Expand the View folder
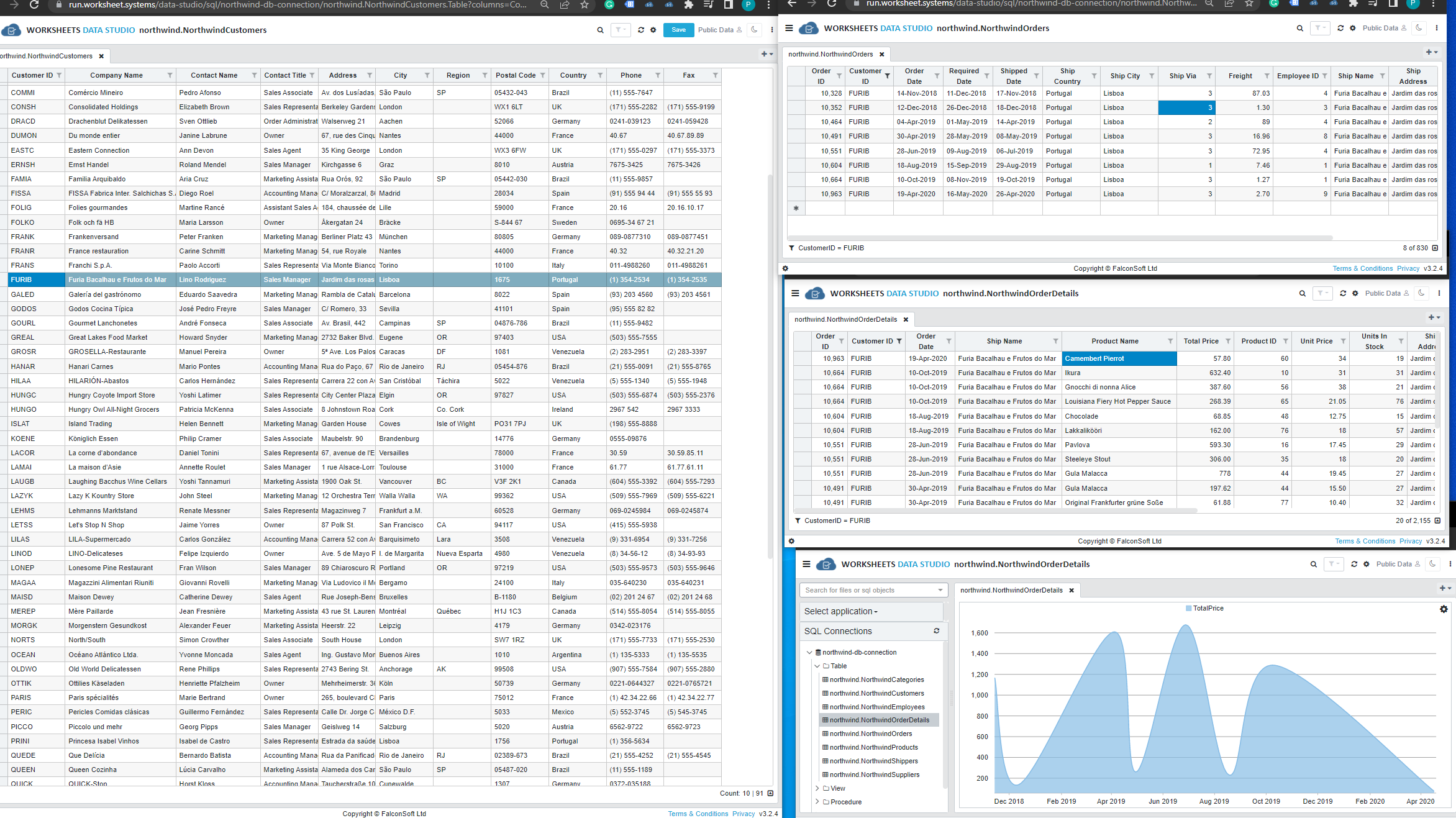 pyautogui.click(x=817, y=789)
